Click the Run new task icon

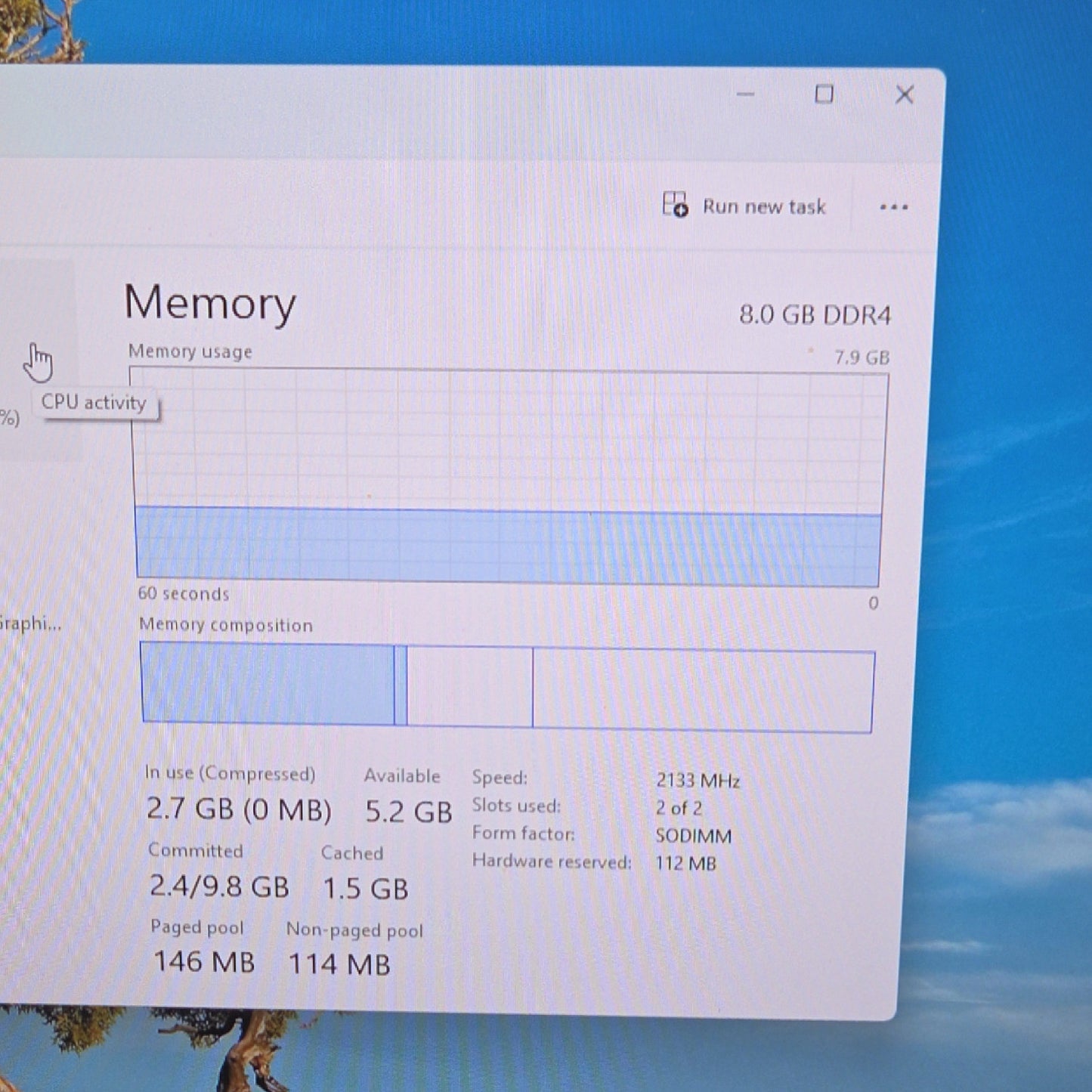(675, 205)
